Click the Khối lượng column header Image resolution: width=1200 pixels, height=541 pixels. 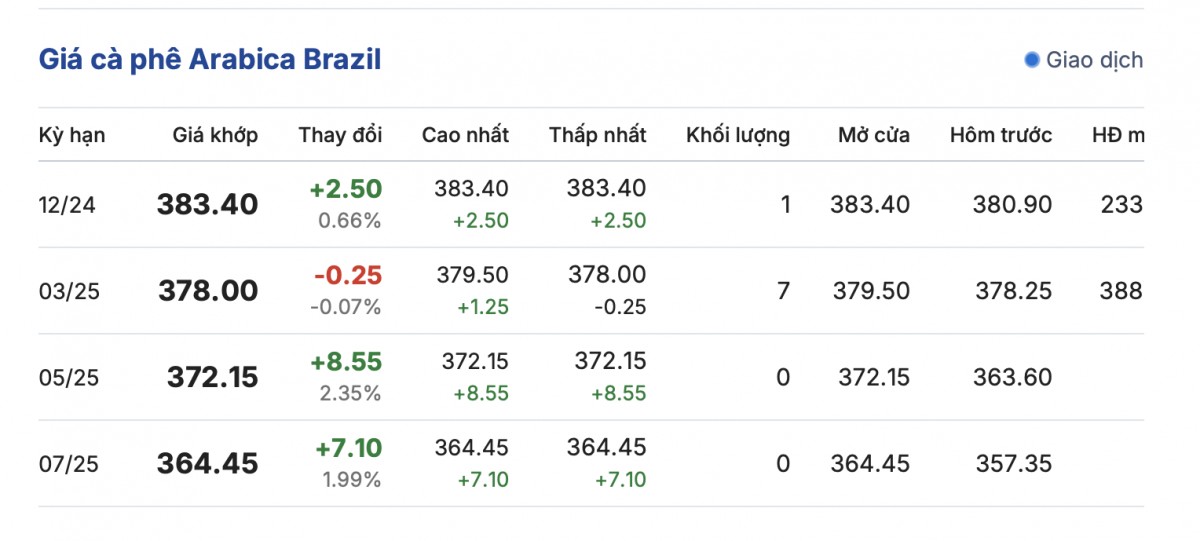pyautogui.click(x=737, y=135)
